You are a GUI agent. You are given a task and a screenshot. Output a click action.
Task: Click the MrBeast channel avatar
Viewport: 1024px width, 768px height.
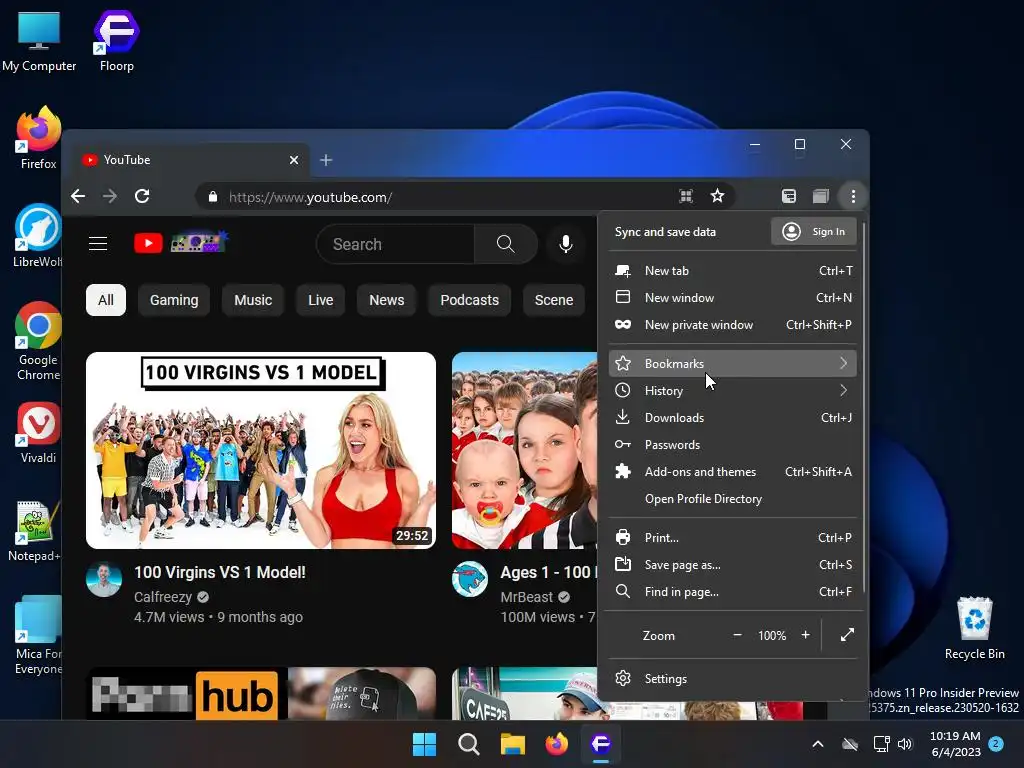click(x=470, y=579)
